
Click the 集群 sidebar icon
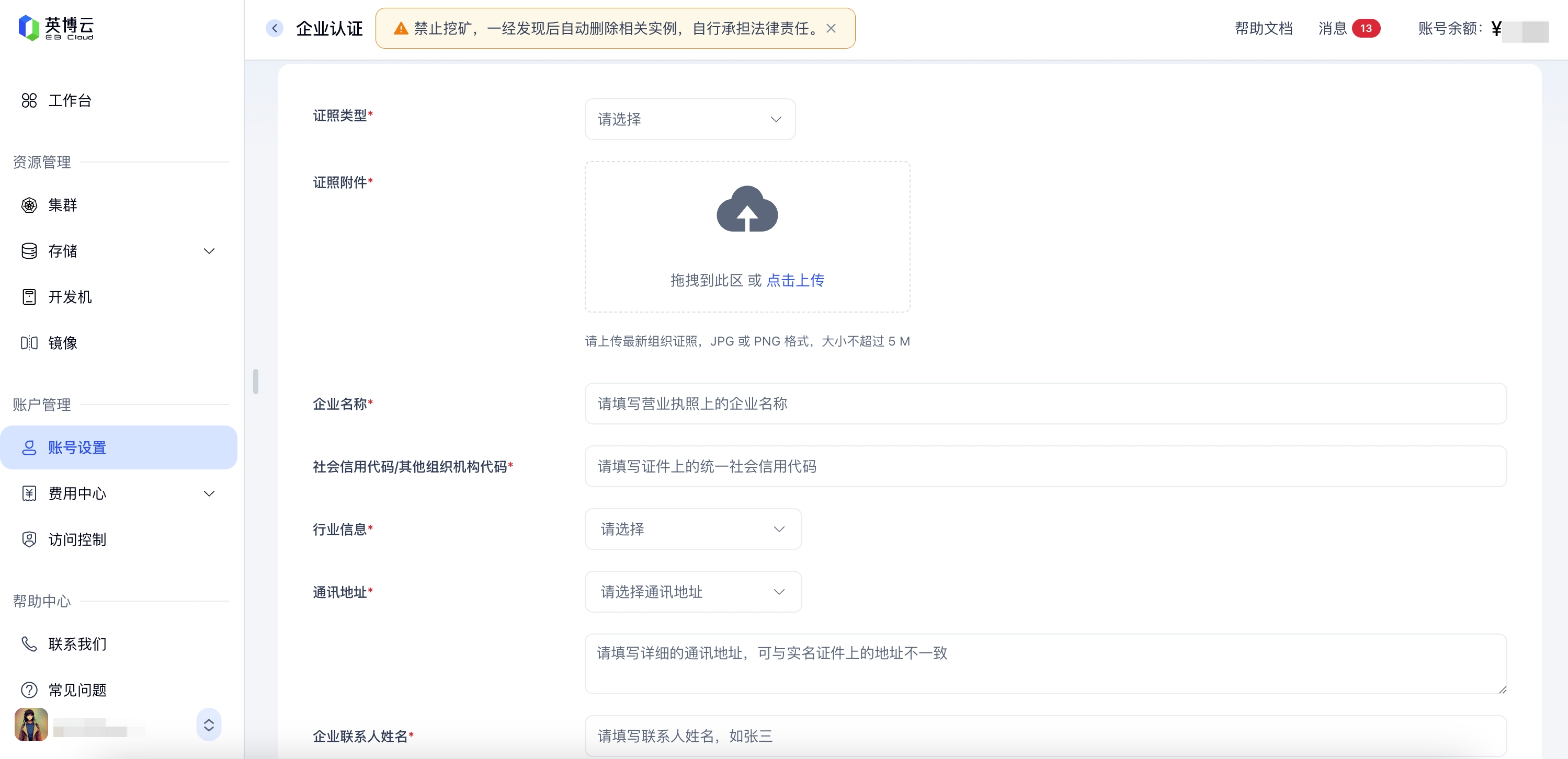pos(29,205)
